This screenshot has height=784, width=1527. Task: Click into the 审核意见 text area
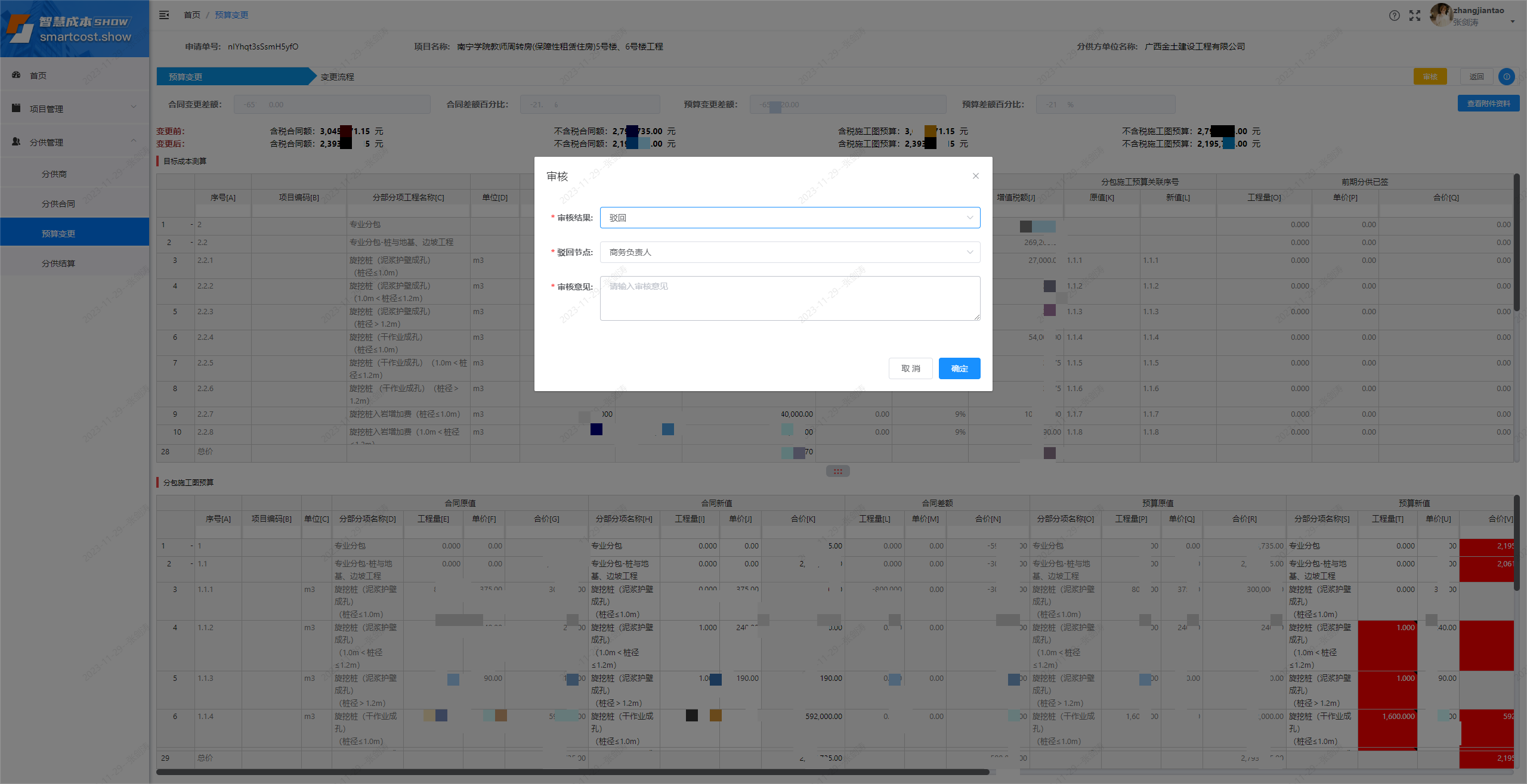pos(790,298)
